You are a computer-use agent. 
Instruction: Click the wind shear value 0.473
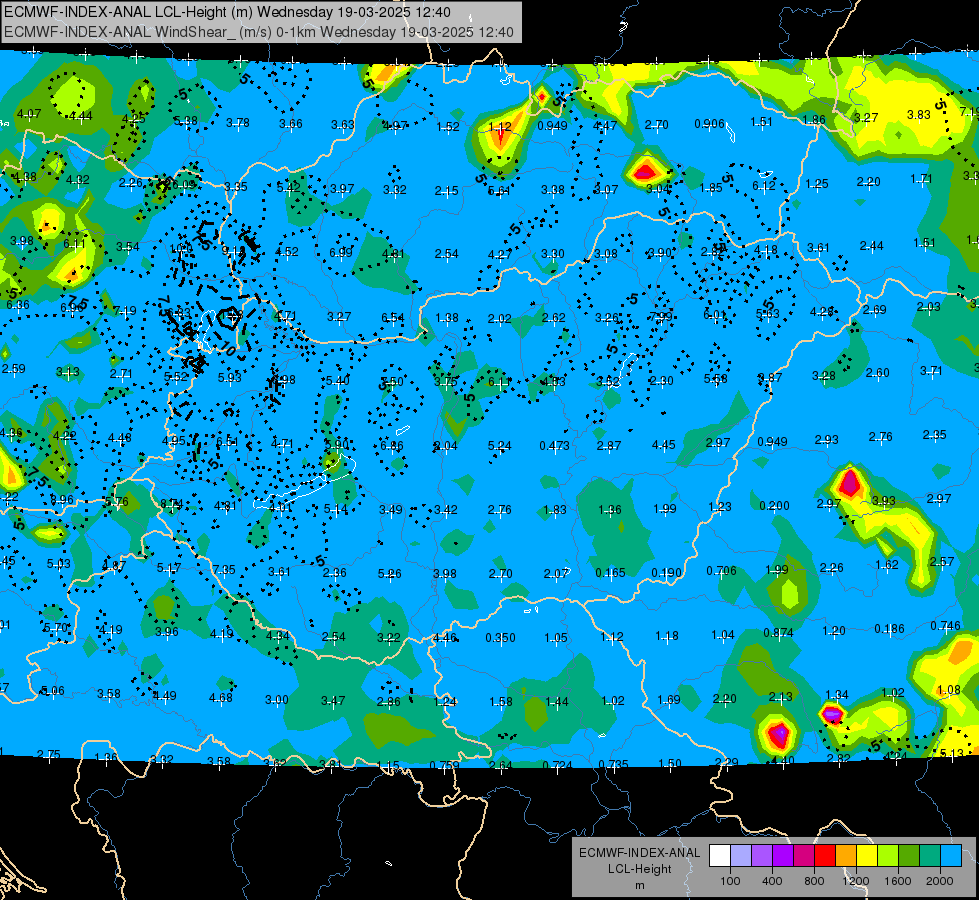click(x=554, y=445)
